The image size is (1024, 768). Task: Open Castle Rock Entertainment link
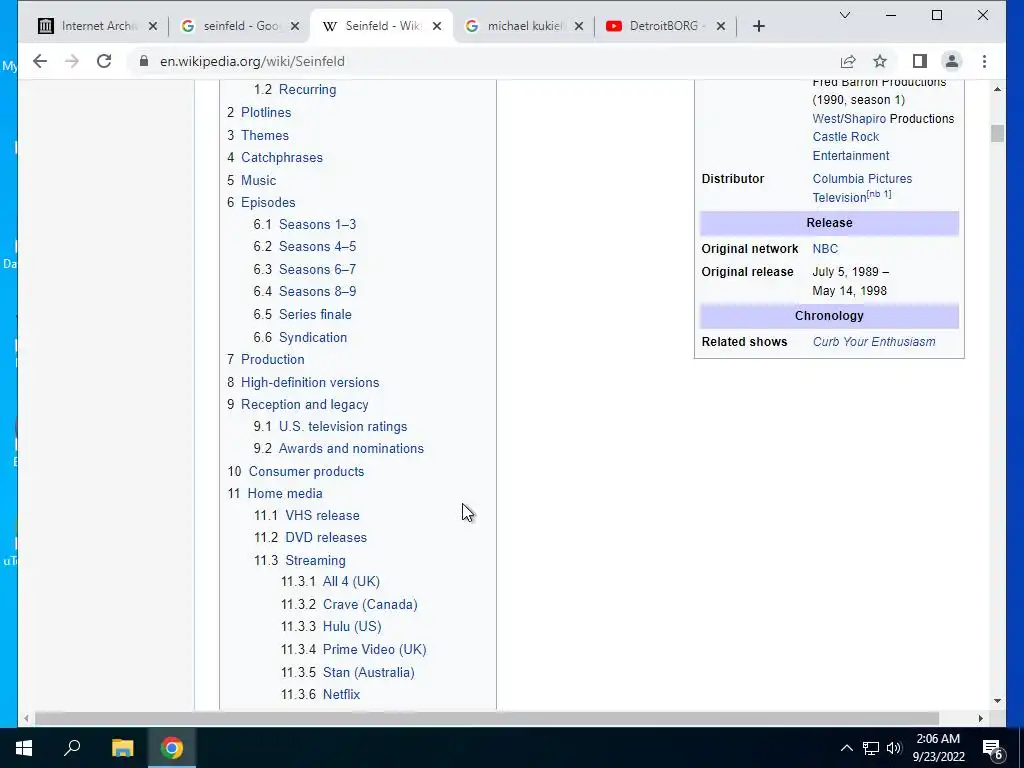pyautogui.click(x=851, y=146)
